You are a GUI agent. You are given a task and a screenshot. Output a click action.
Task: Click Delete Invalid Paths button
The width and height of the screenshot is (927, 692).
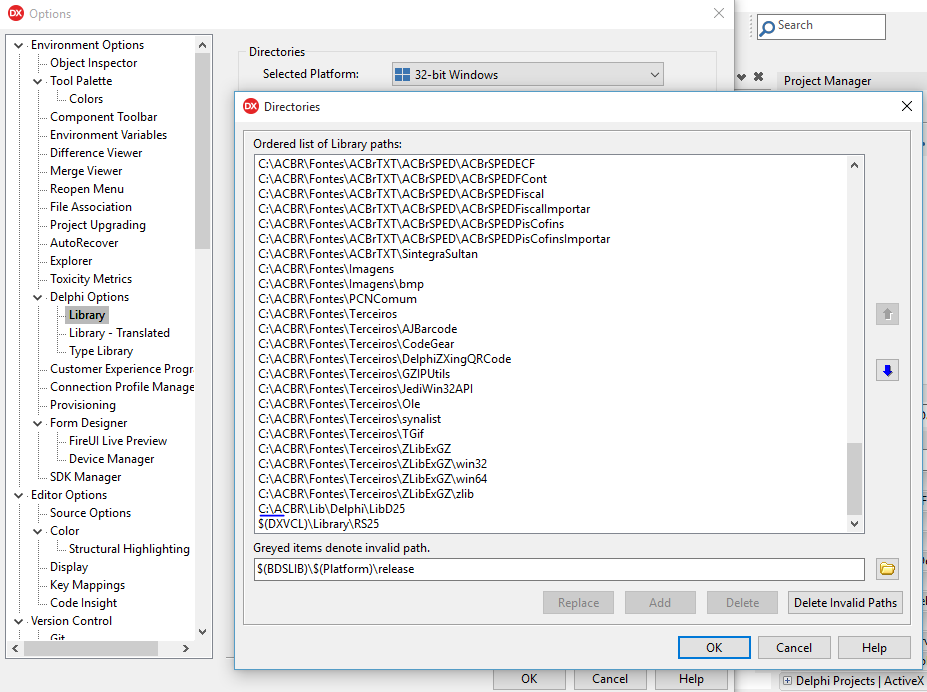[x=845, y=603]
